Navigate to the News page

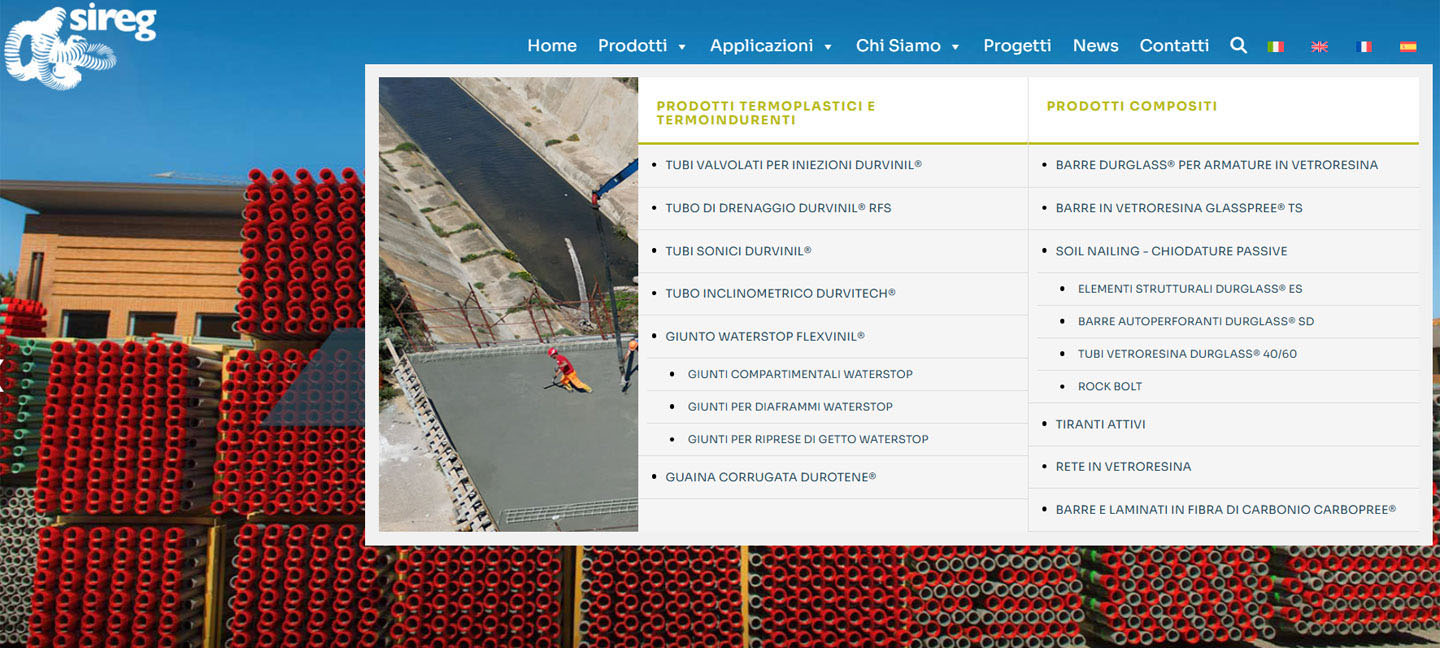pos(1095,46)
